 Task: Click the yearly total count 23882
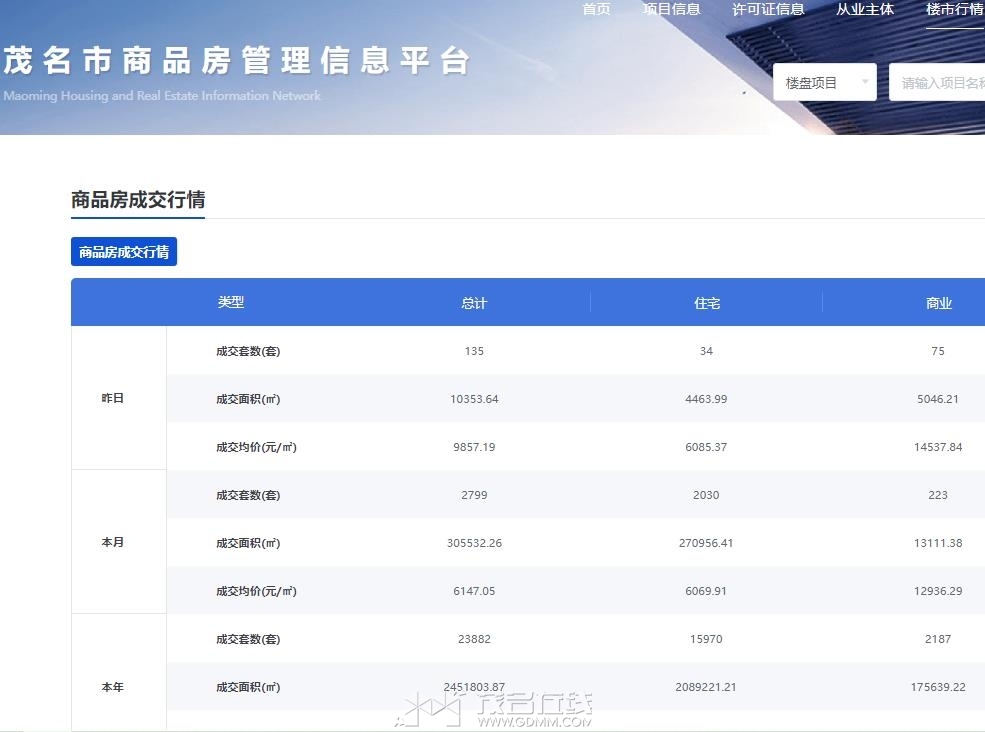474,639
